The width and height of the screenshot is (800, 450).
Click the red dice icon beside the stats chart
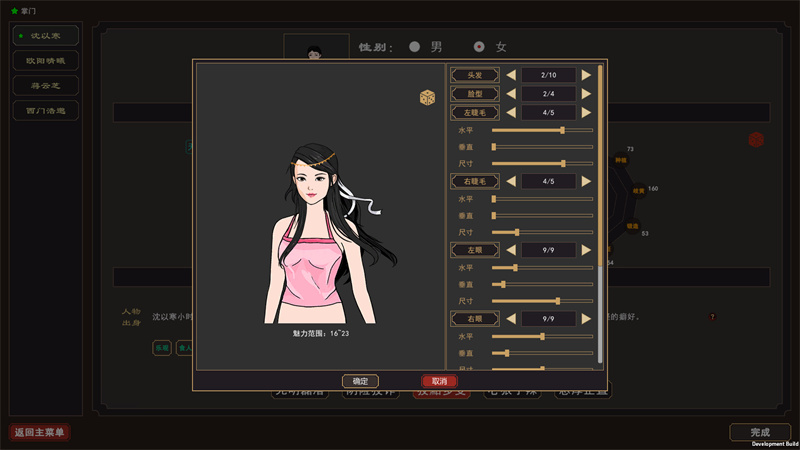[x=757, y=139]
